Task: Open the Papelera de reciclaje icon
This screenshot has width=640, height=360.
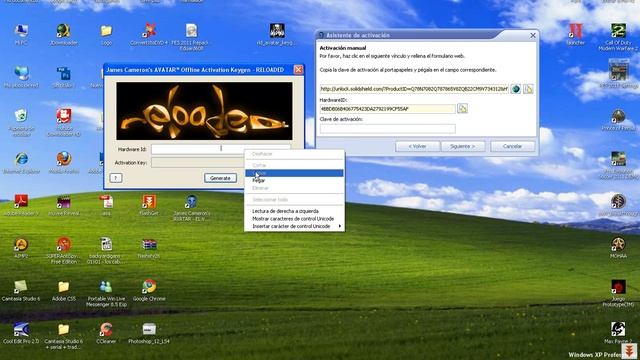Action: [21, 122]
